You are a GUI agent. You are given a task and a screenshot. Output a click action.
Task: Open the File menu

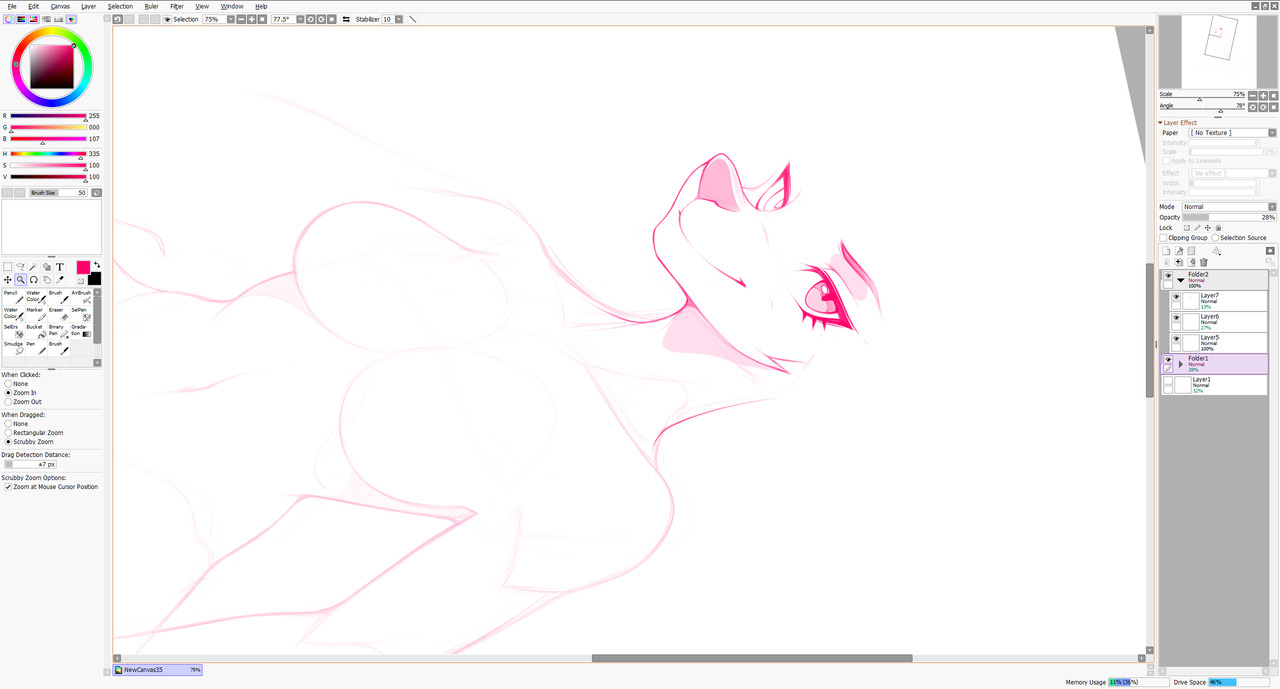tap(12, 6)
